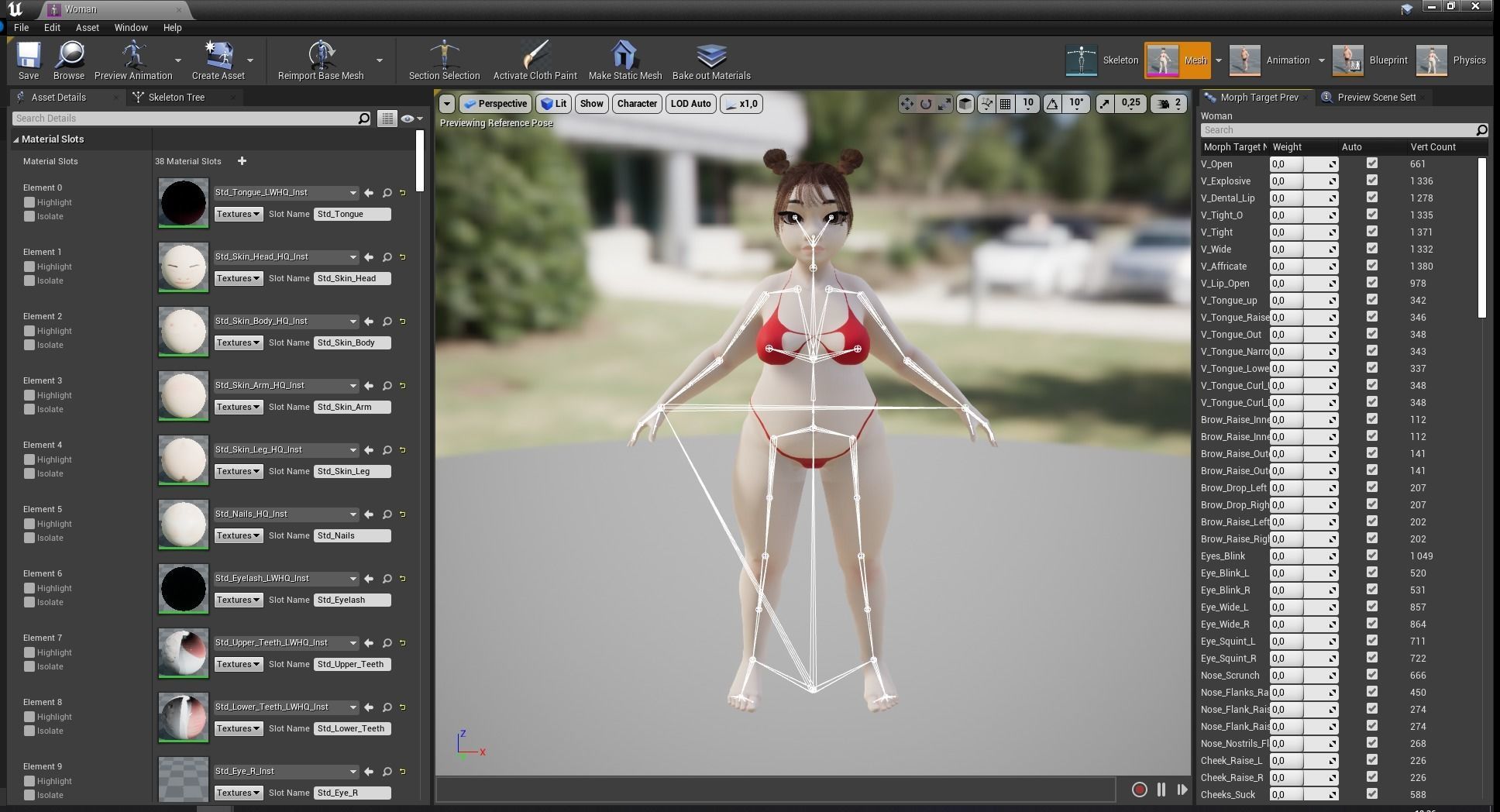Switch to Skeleton editor mode
Image resolution: width=1500 pixels, height=812 pixels.
(1102, 60)
